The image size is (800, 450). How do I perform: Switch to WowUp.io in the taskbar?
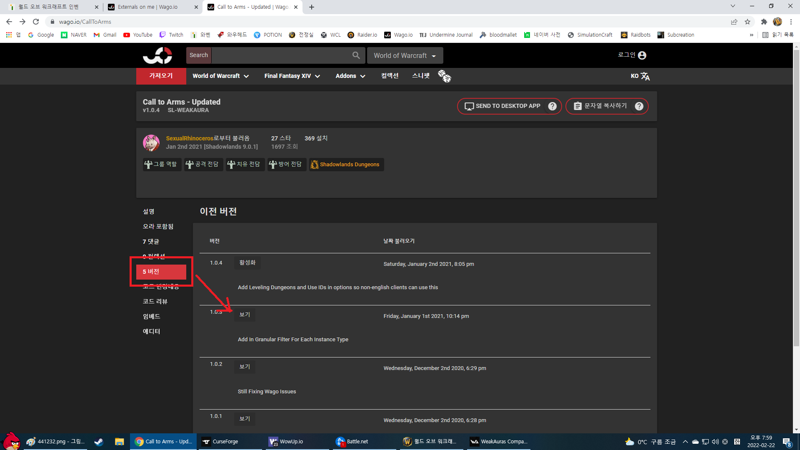click(x=296, y=441)
